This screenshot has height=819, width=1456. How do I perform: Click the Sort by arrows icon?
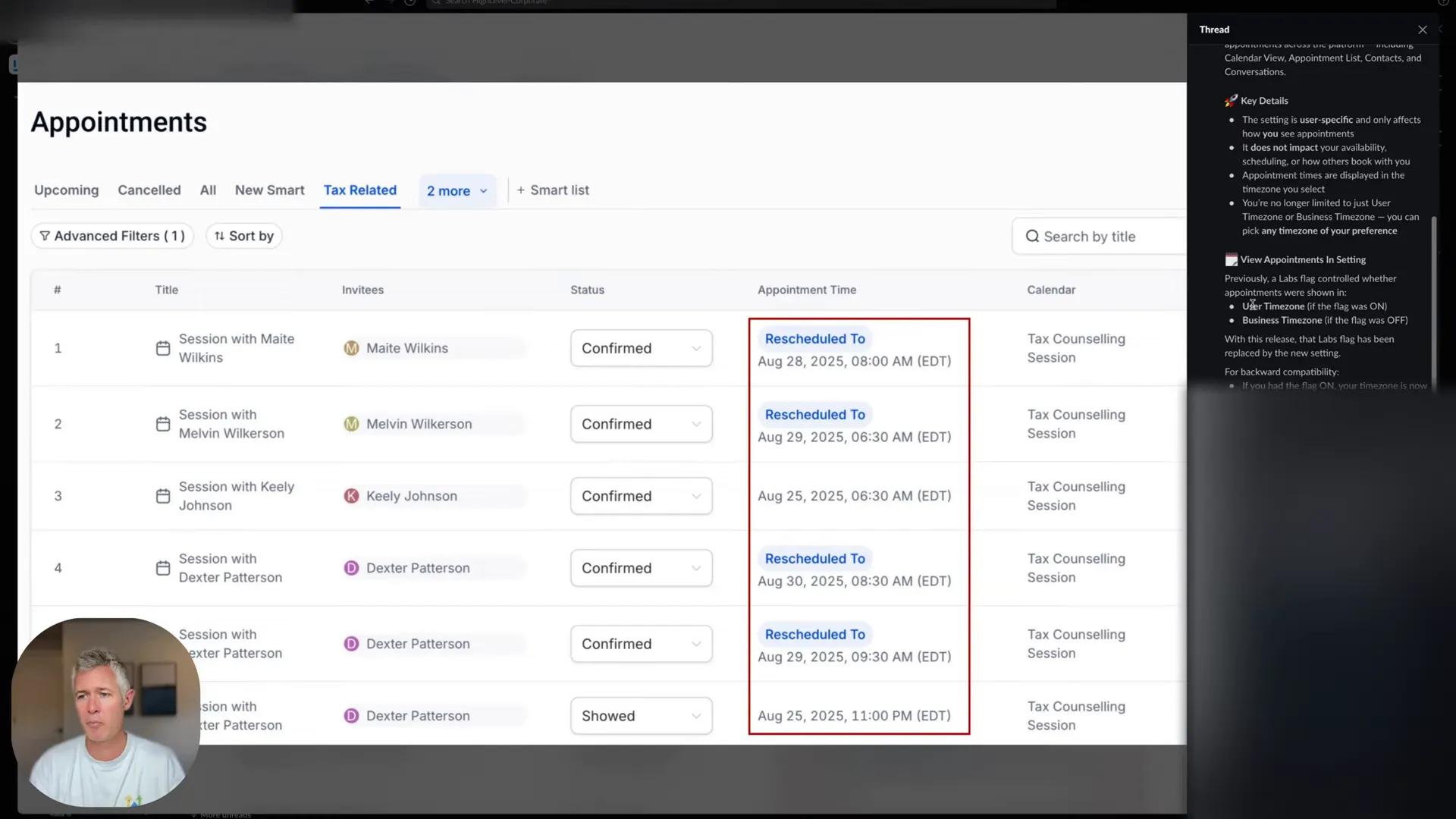coord(219,236)
